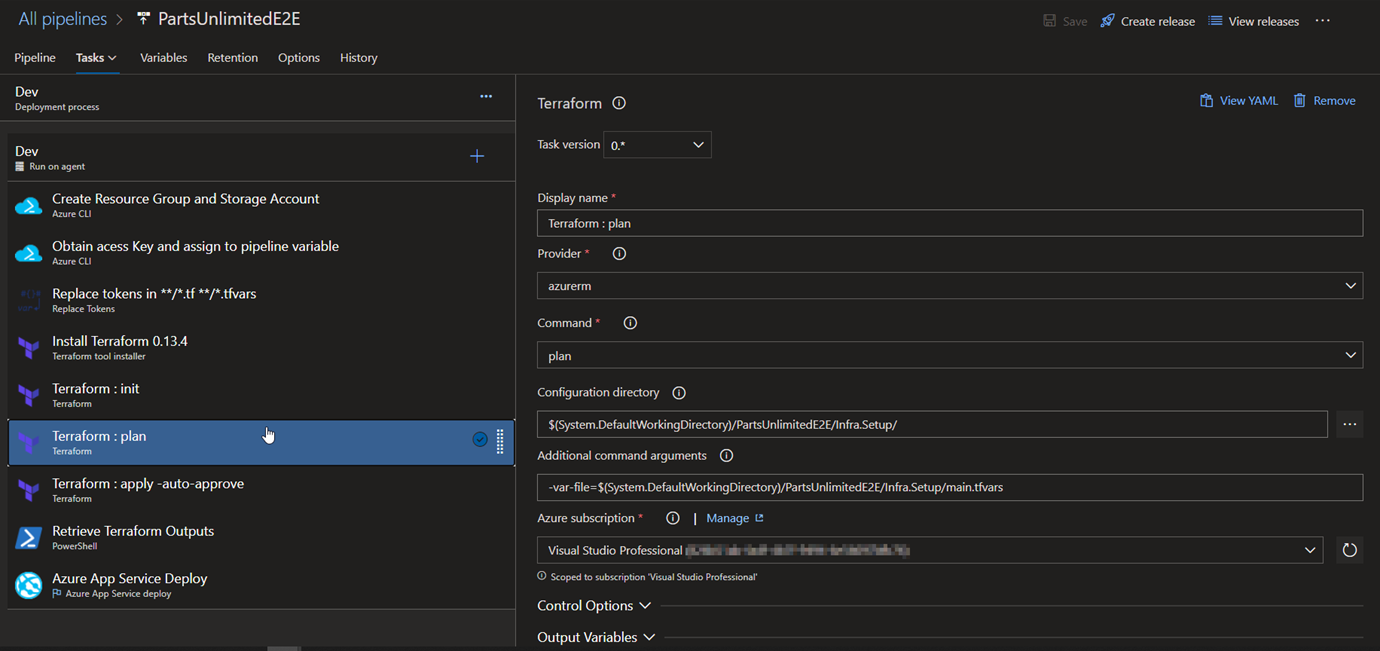Click the pipeline icon beside PartsUnlimitedE2E title
The height and width of the screenshot is (651, 1380).
[145, 20]
